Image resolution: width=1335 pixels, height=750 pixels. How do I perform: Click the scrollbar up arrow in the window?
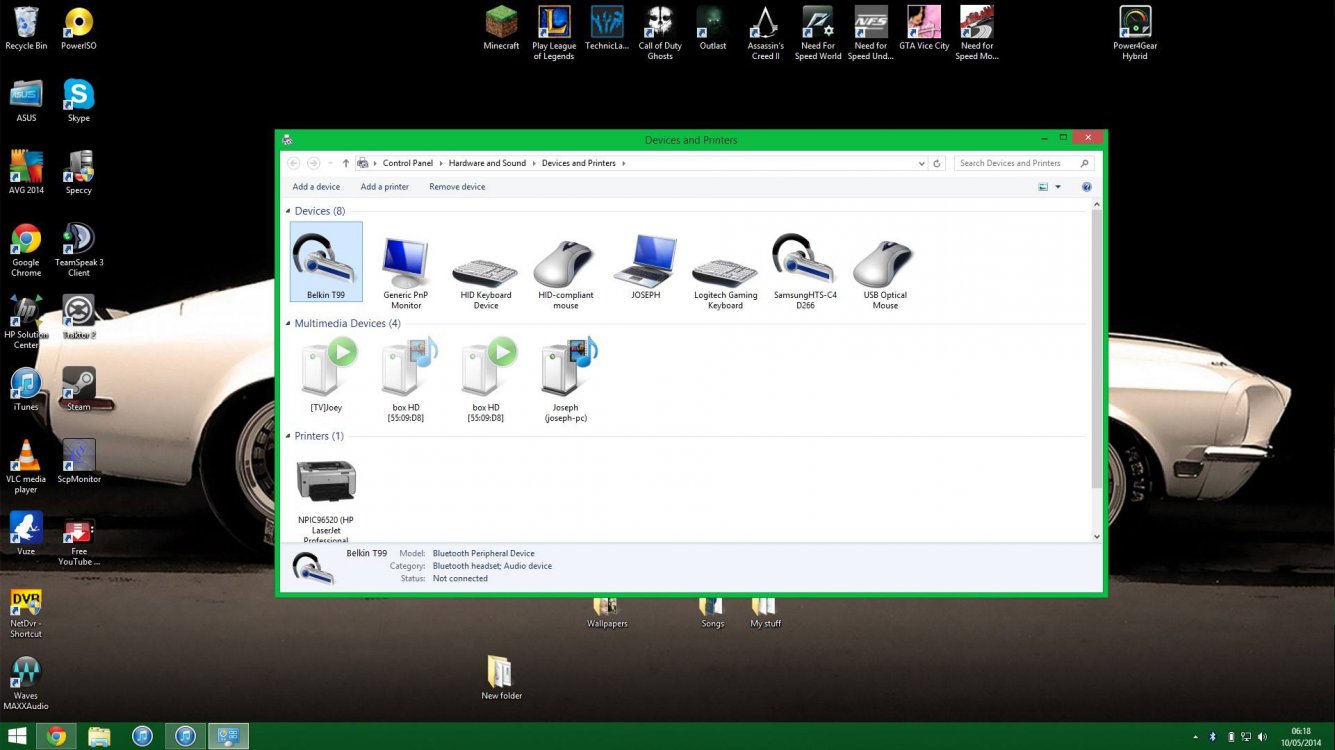click(1097, 205)
